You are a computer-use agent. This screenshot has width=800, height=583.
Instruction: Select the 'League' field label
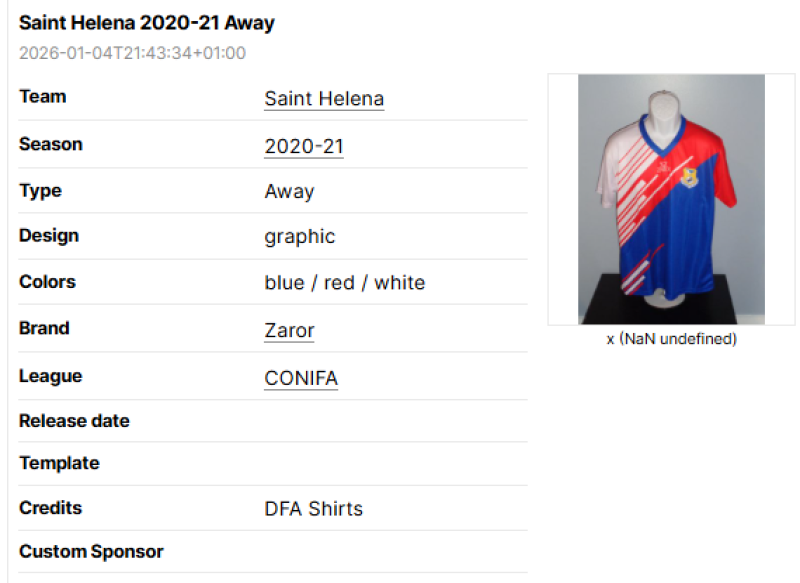(50, 376)
